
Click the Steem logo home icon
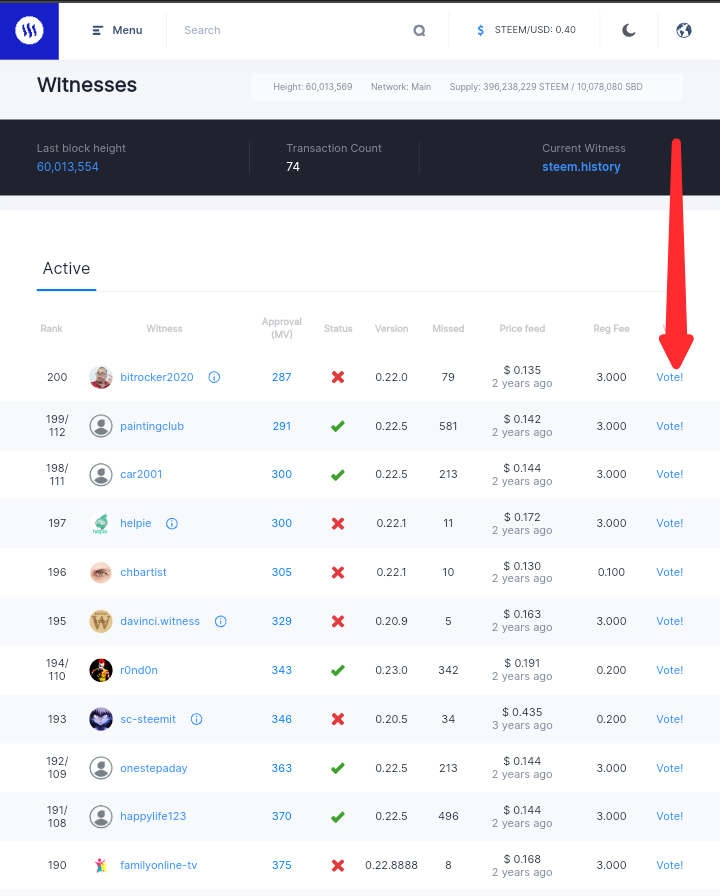pyautogui.click(x=29, y=30)
